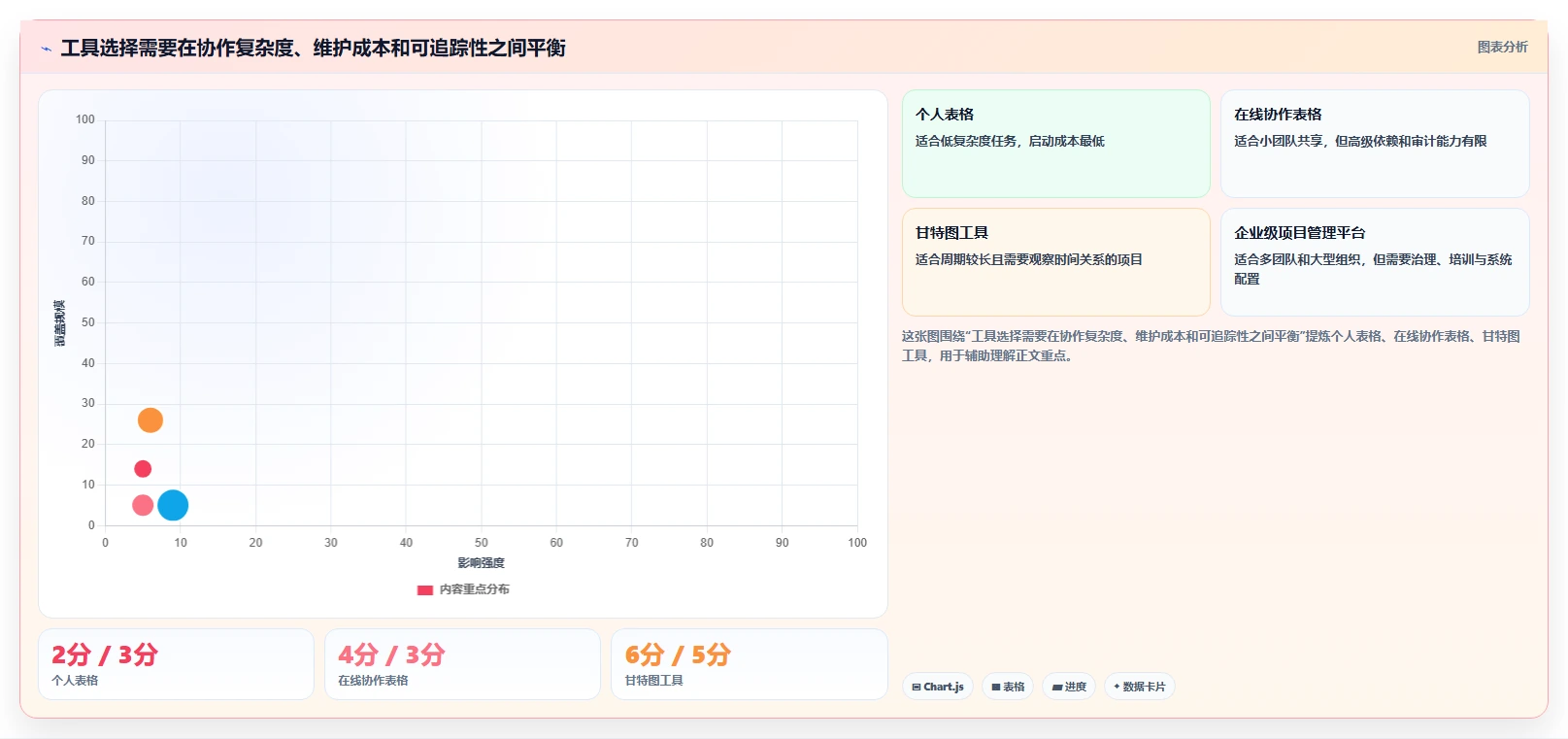This screenshot has width=1568, height=739.
Task: Click the pink bubble on the chart
Action: pyautogui.click(x=143, y=505)
